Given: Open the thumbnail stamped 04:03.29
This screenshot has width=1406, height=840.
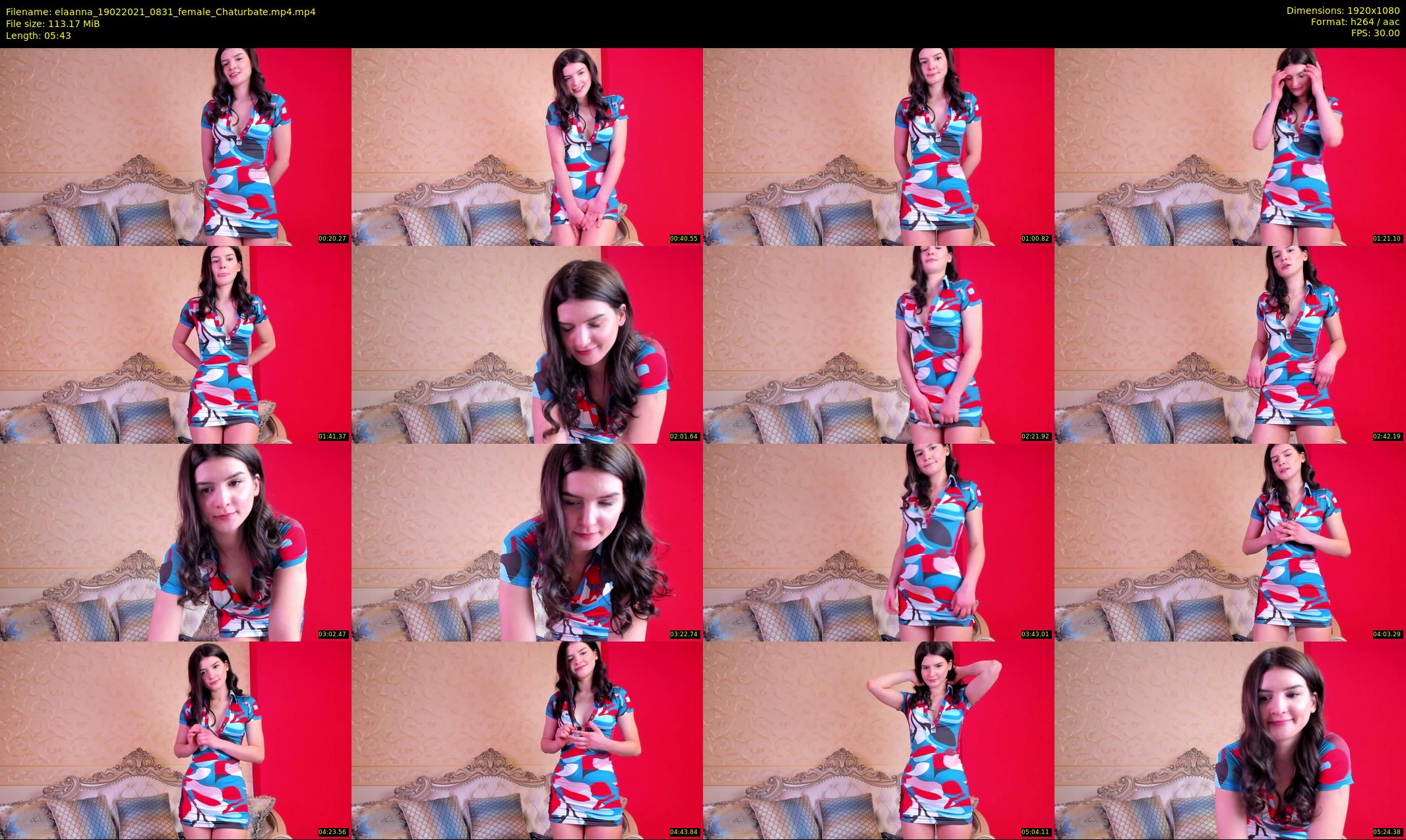Looking at the screenshot, I should coord(1230,542).
